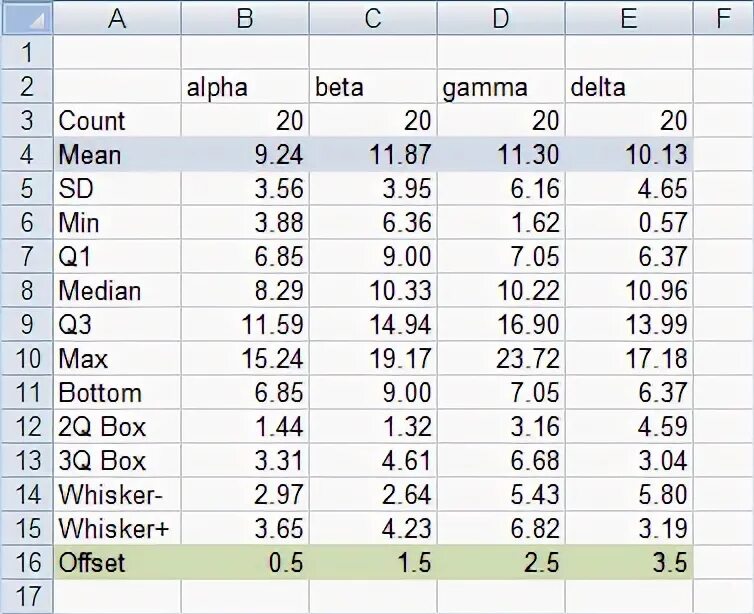Click the Mean label cell
This screenshot has height=614, width=754.
tap(116, 155)
